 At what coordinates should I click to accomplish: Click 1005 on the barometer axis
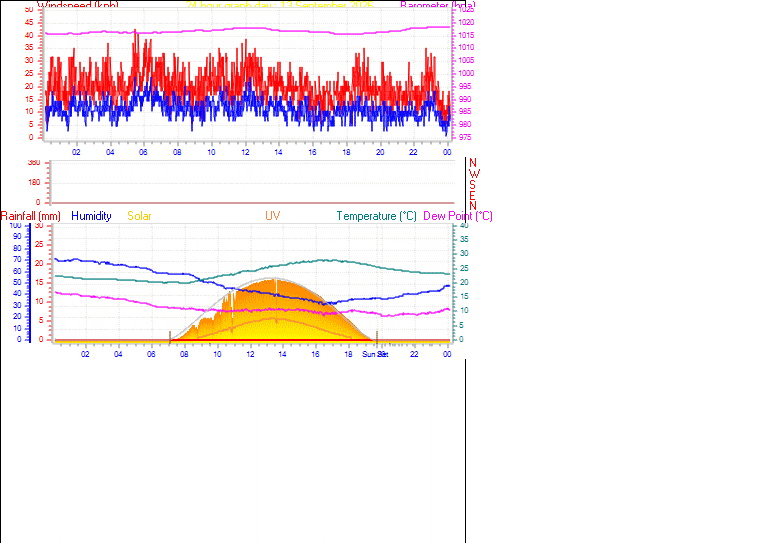pos(466,60)
